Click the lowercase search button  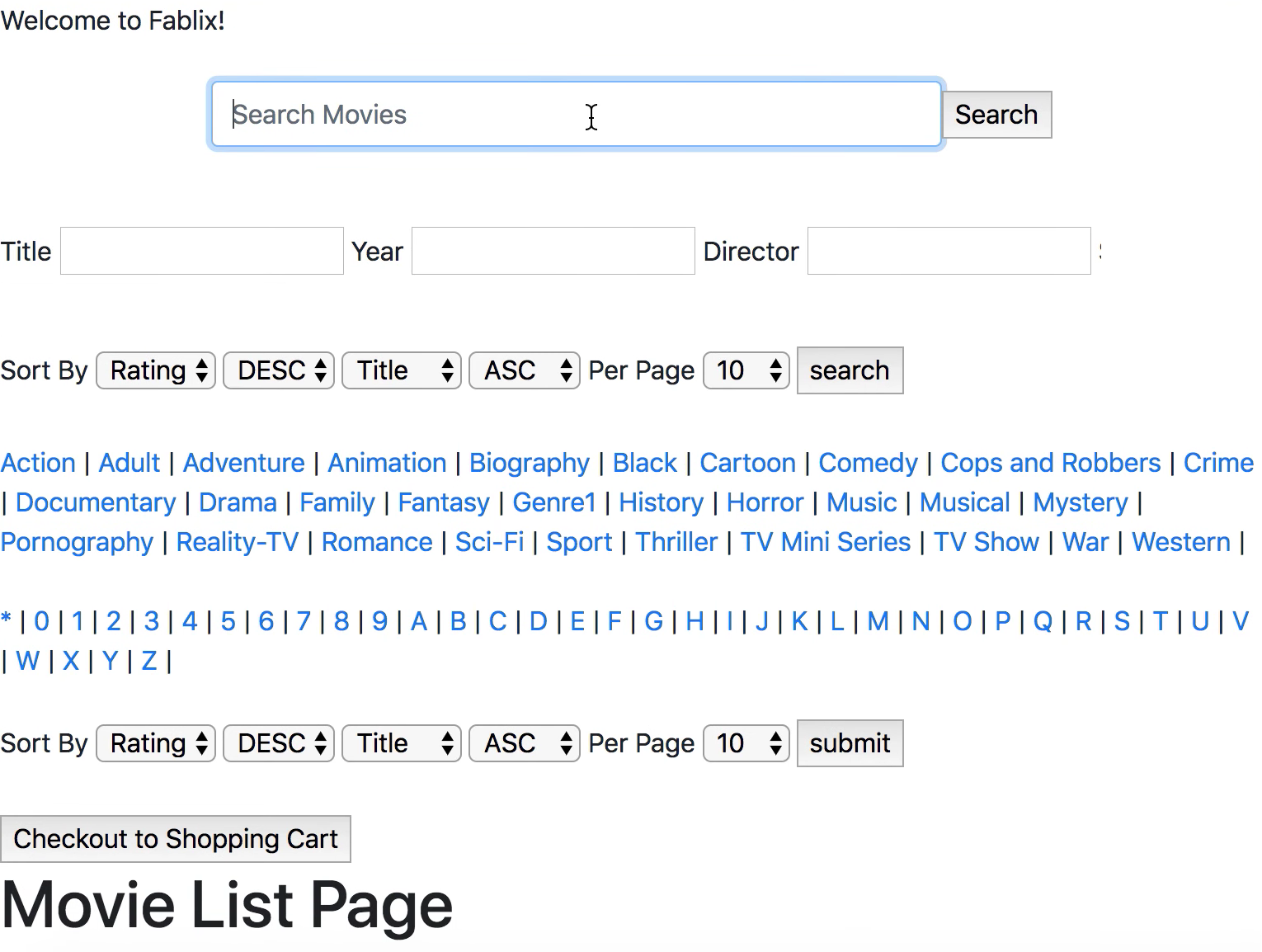click(x=850, y=370)
